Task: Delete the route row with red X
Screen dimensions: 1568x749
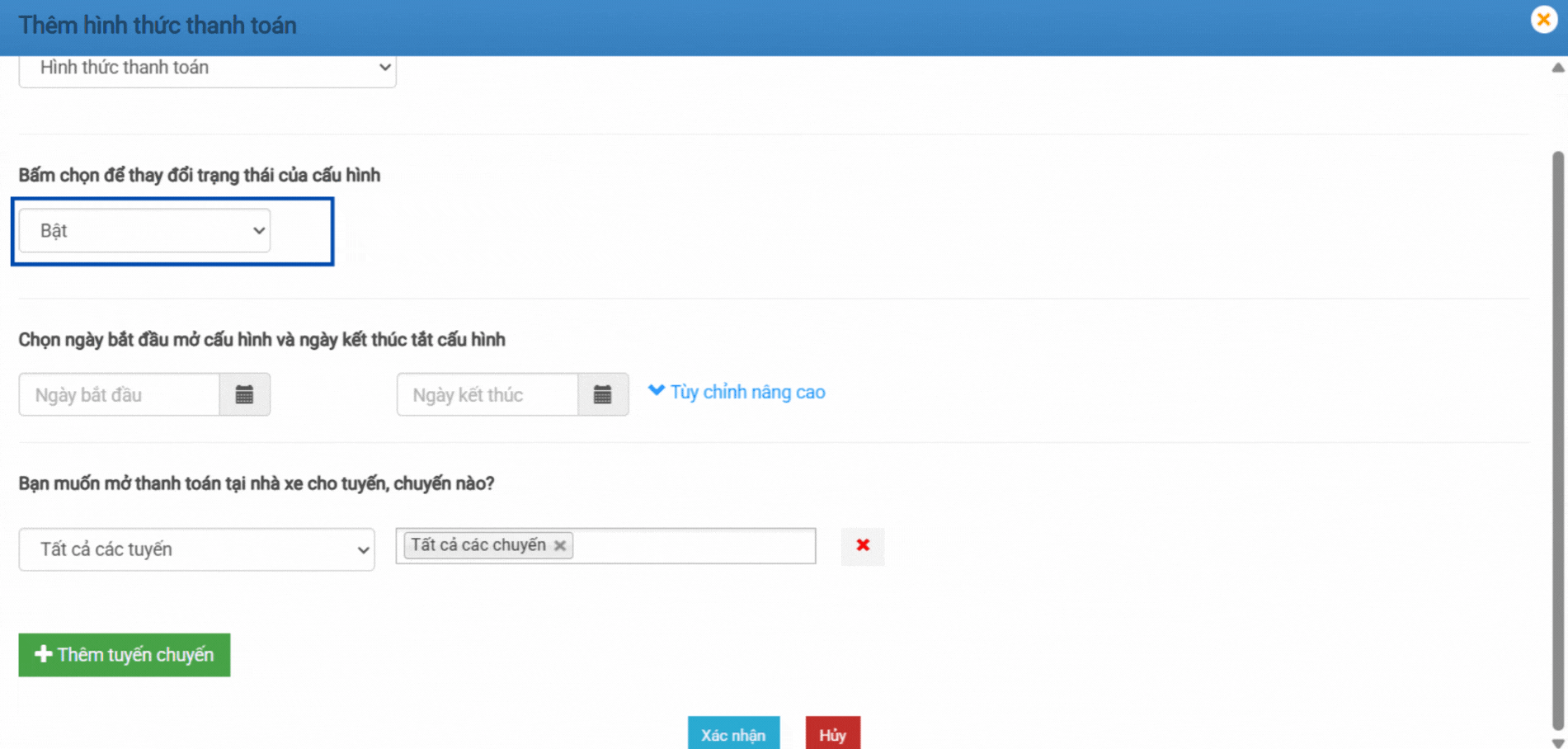Action: [x=863, y=545]
